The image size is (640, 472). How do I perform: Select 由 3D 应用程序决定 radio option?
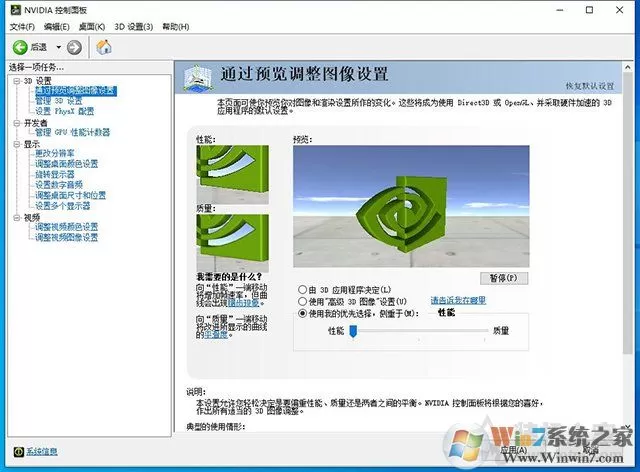tap(302, 290)
